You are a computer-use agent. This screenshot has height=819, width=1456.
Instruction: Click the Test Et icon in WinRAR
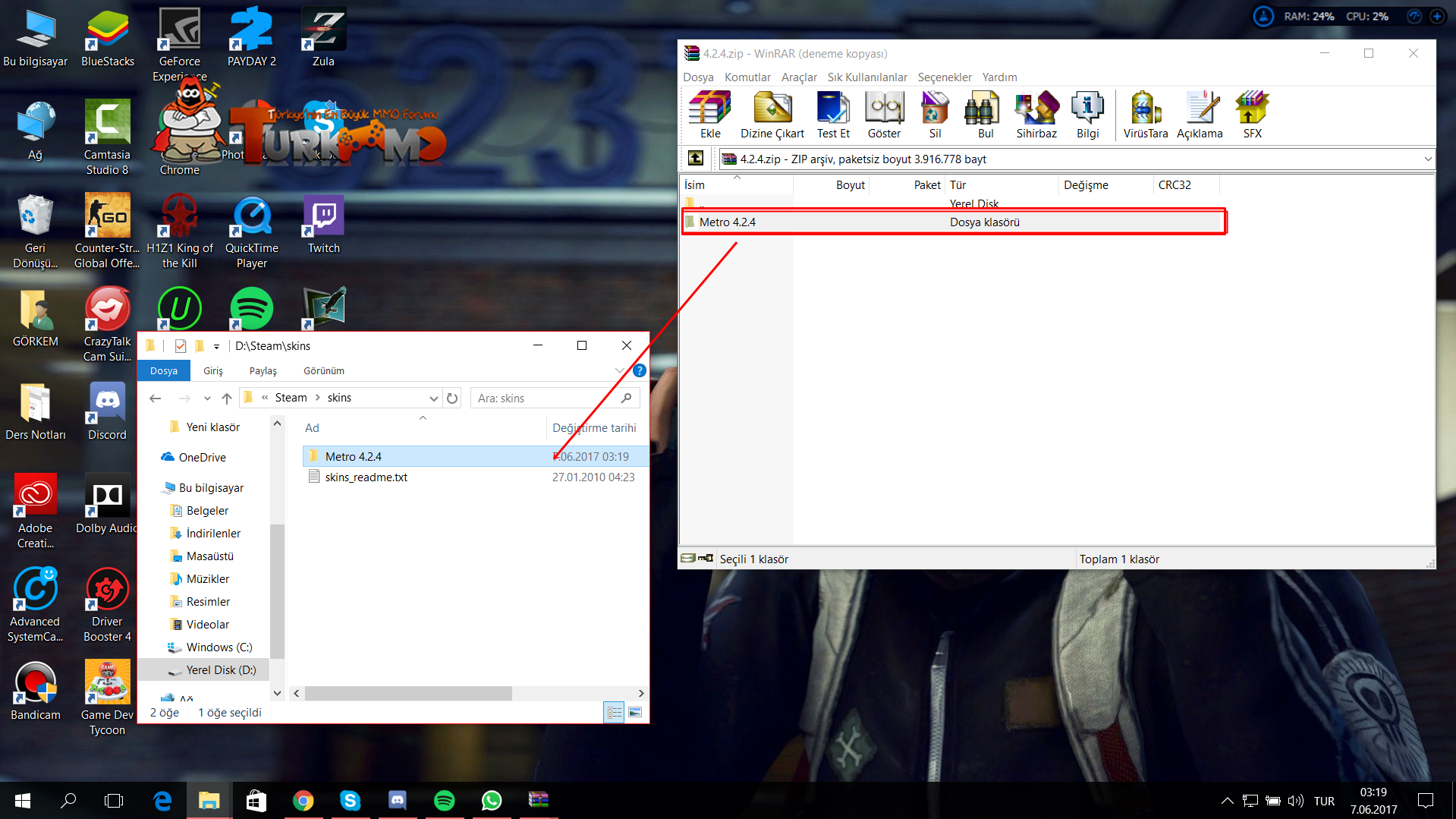point(833,115)
